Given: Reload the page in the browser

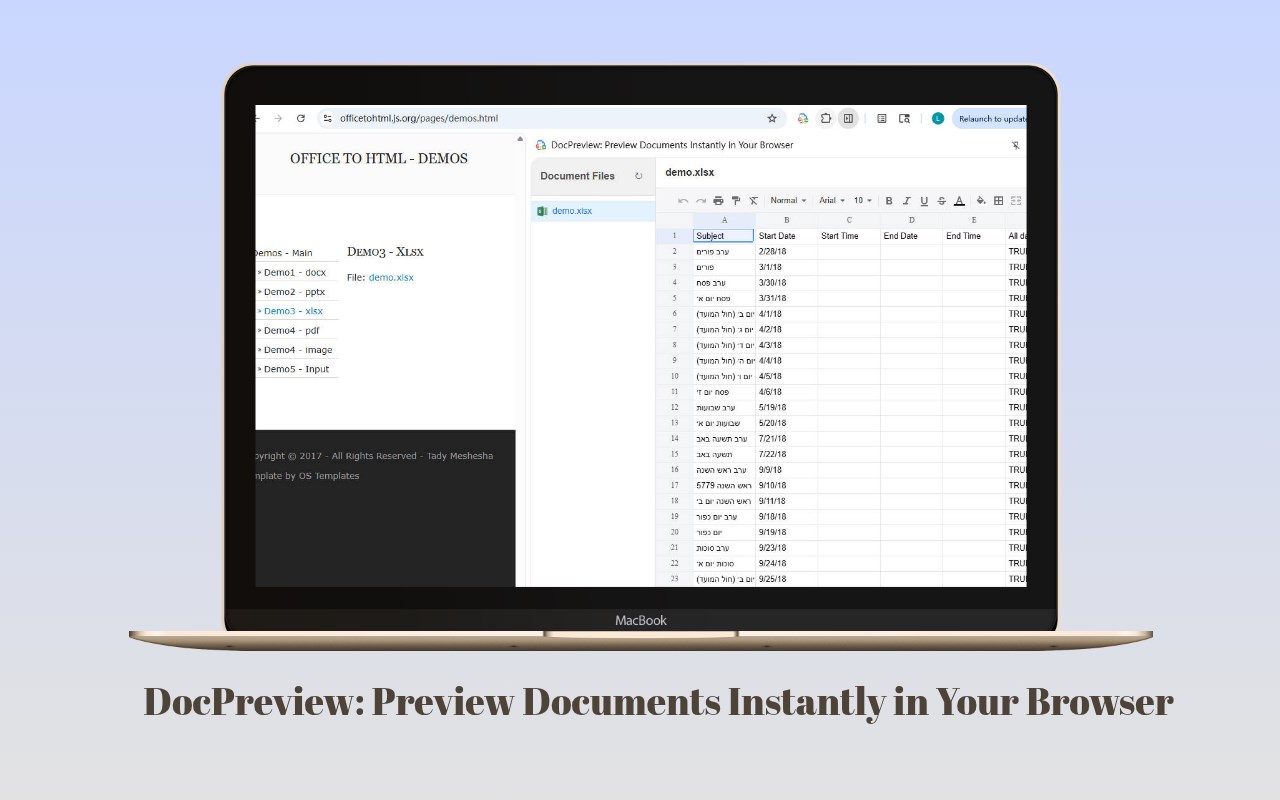Looking at the screenshot, I should click(x=301, y=118).
